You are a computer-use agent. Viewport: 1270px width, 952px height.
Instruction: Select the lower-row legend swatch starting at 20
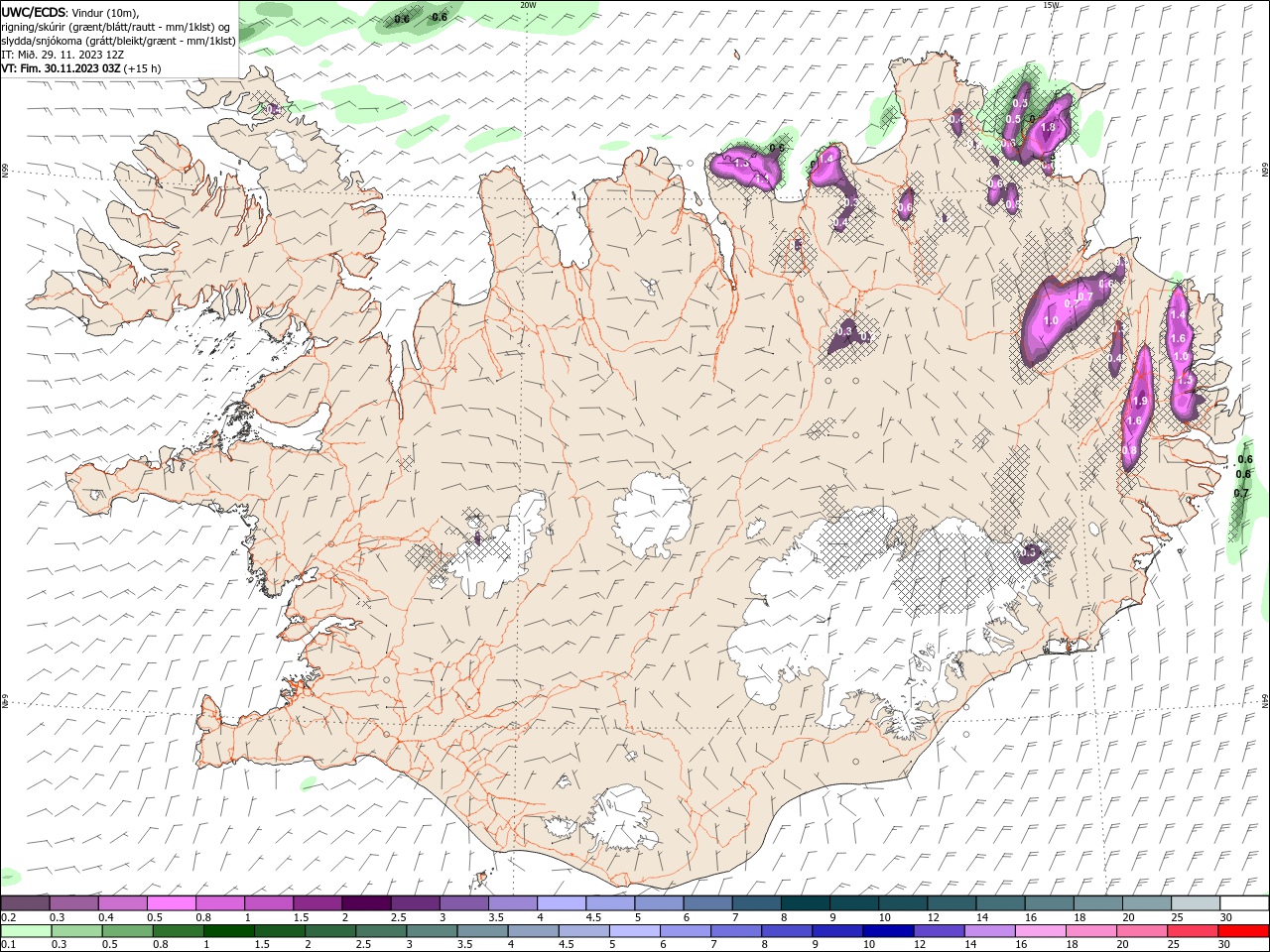[1141, 931]
